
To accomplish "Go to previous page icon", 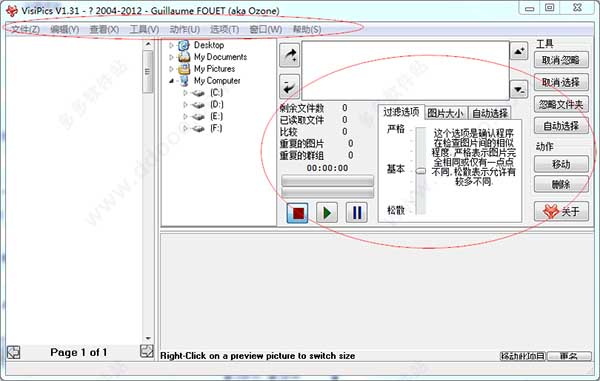I will (13, 352).
